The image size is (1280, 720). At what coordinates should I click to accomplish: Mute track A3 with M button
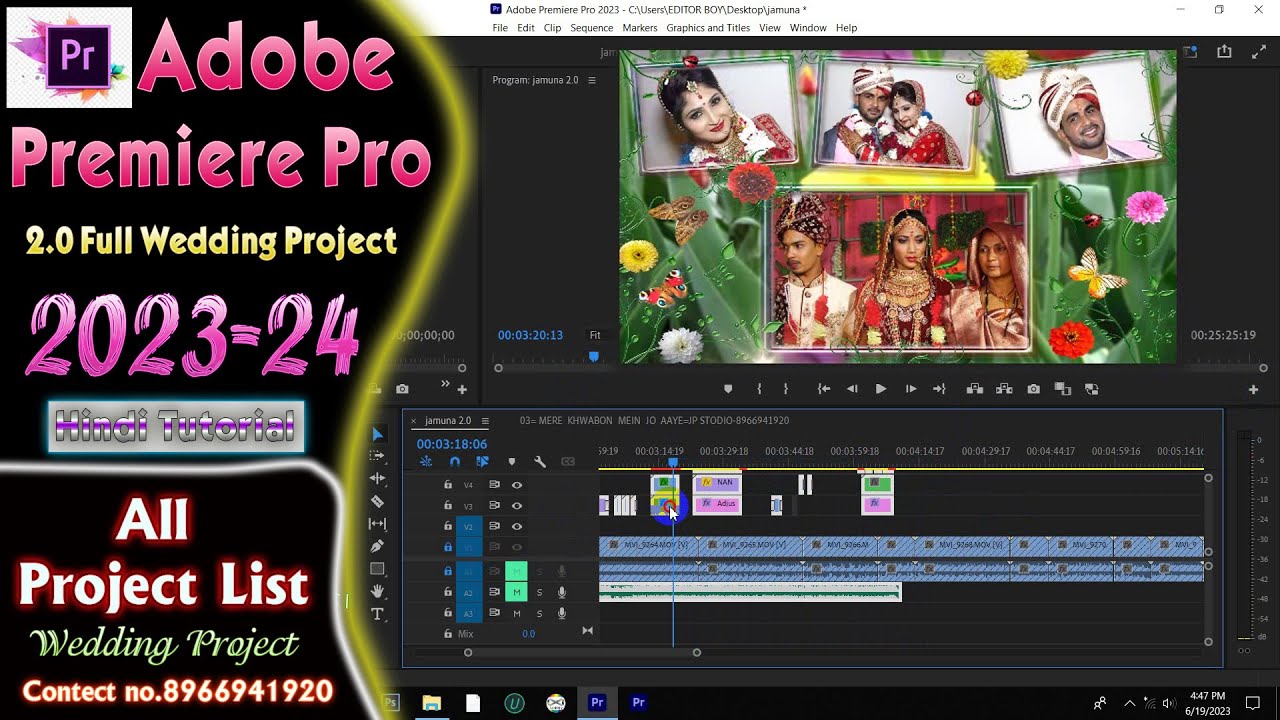[516, 613]
